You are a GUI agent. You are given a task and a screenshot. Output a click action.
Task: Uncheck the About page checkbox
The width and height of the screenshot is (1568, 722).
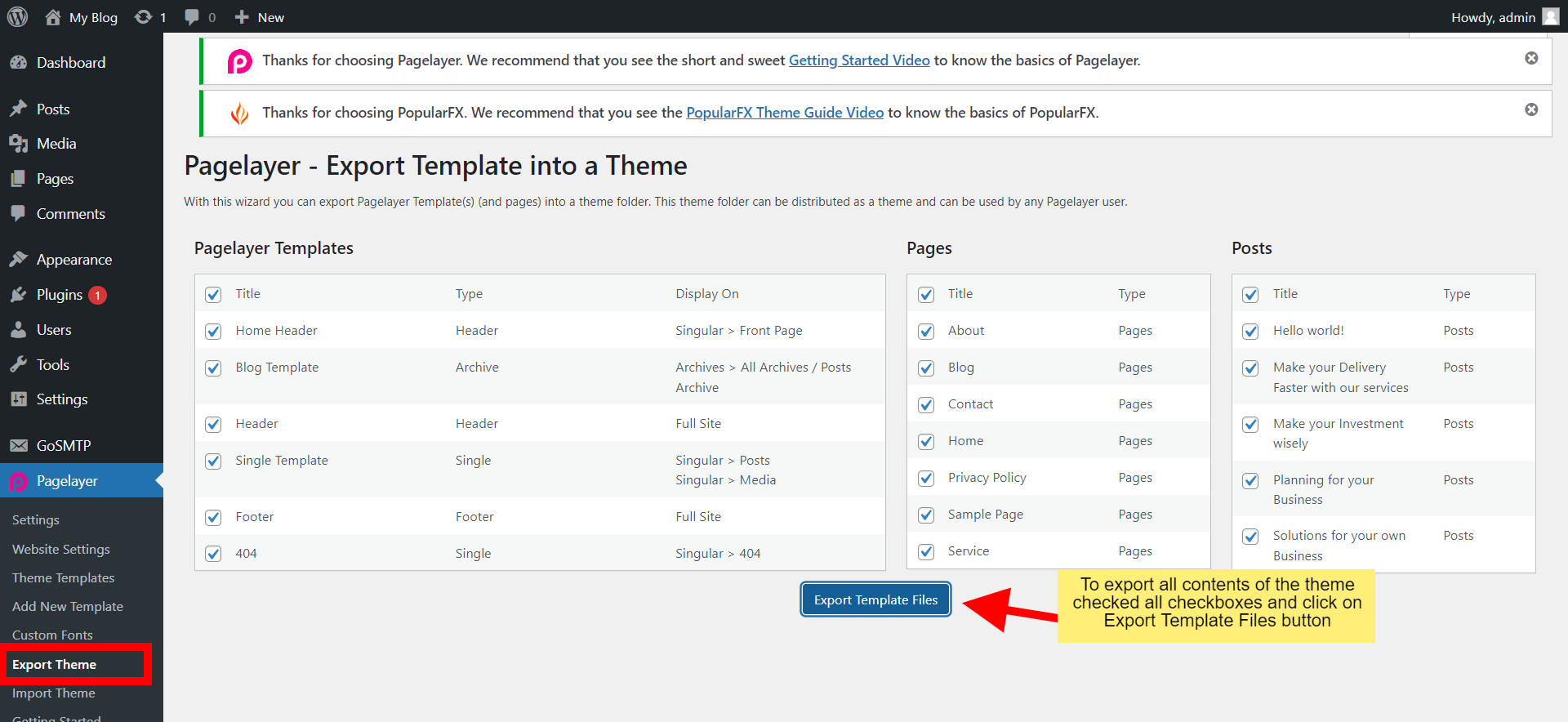coord(926,332)
